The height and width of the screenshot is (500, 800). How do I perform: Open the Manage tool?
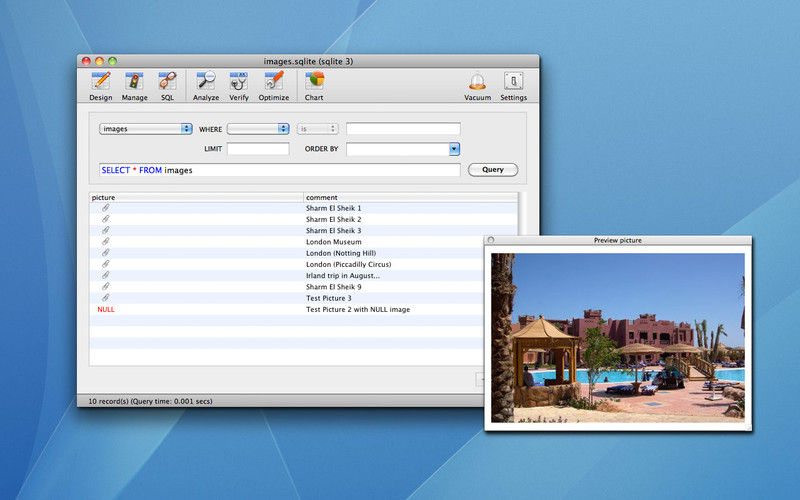pyautogui.click(x=134, y=86)
